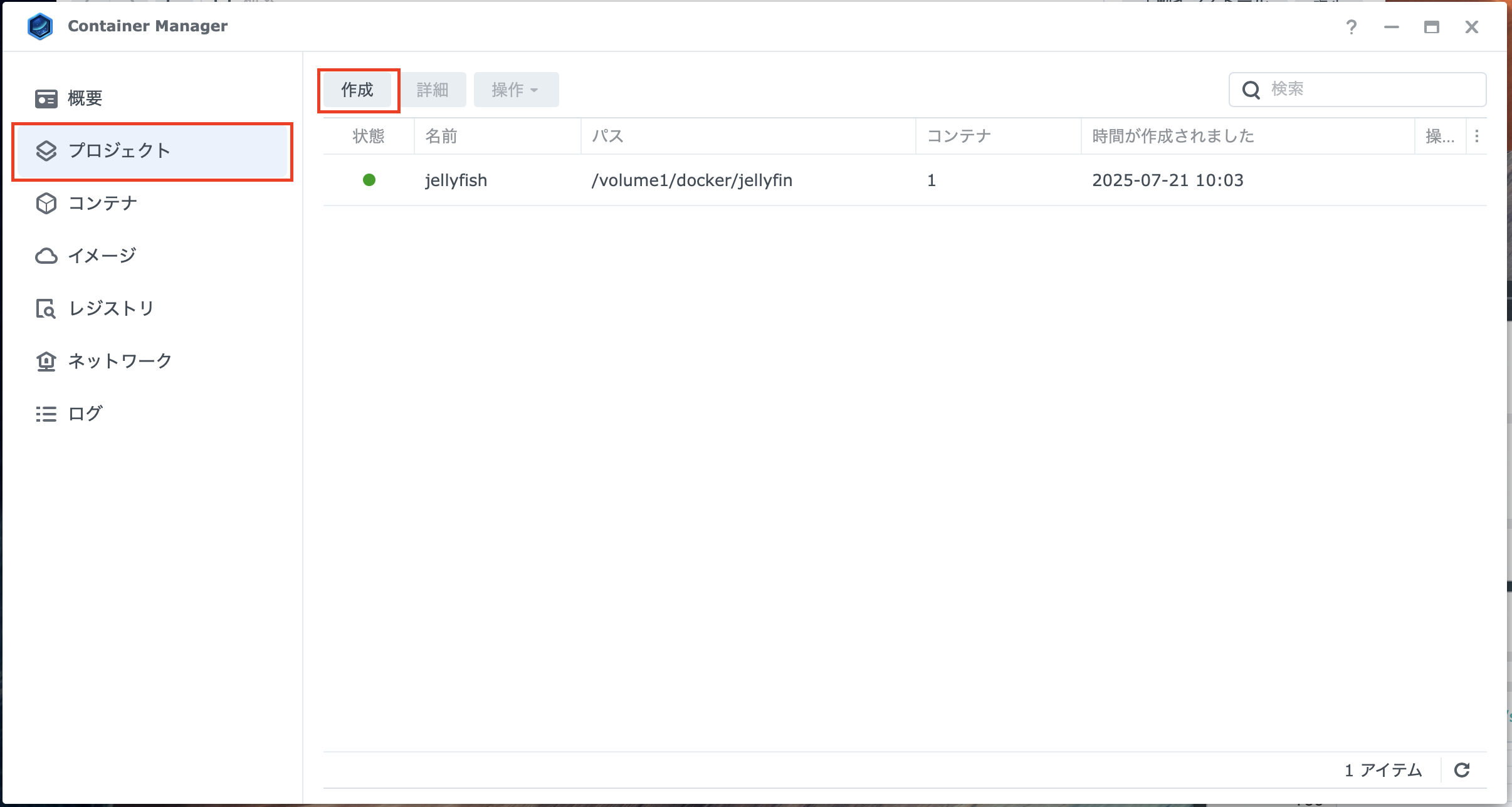
Task: Open the ログ (Log) section
Action: (84, 413)
